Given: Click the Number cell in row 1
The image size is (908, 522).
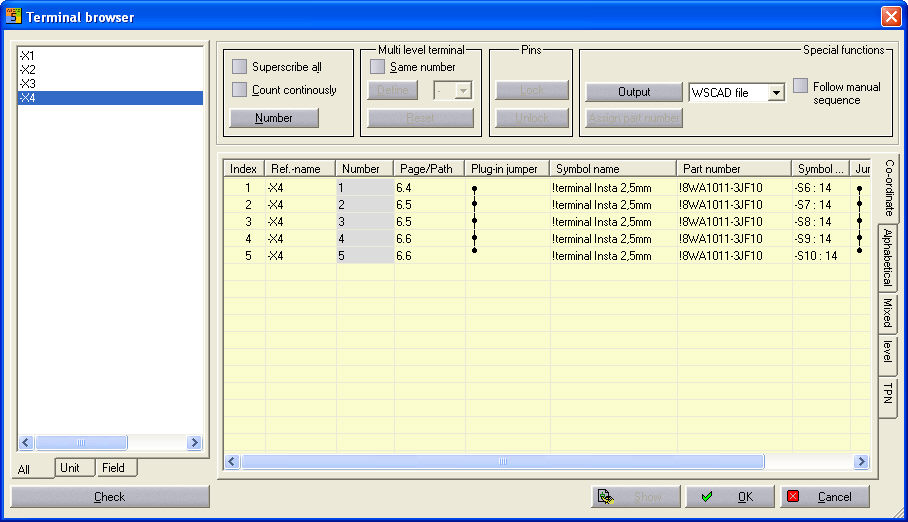Looking at the screenshot, I should coord(365,188).
